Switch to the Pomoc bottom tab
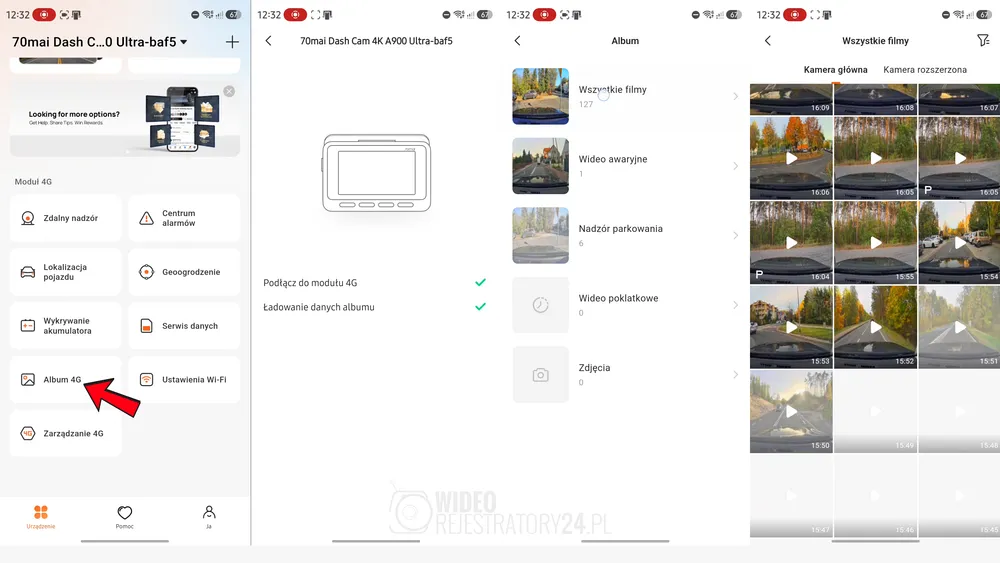This screenshot has height=563, width=1000. pos(124,517)
